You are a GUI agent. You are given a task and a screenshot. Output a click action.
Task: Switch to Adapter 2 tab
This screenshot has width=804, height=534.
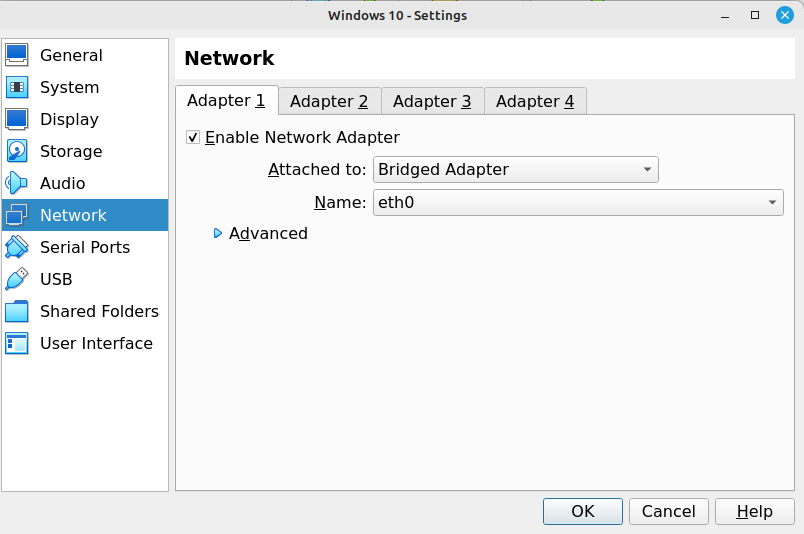(x=329, y=101)
